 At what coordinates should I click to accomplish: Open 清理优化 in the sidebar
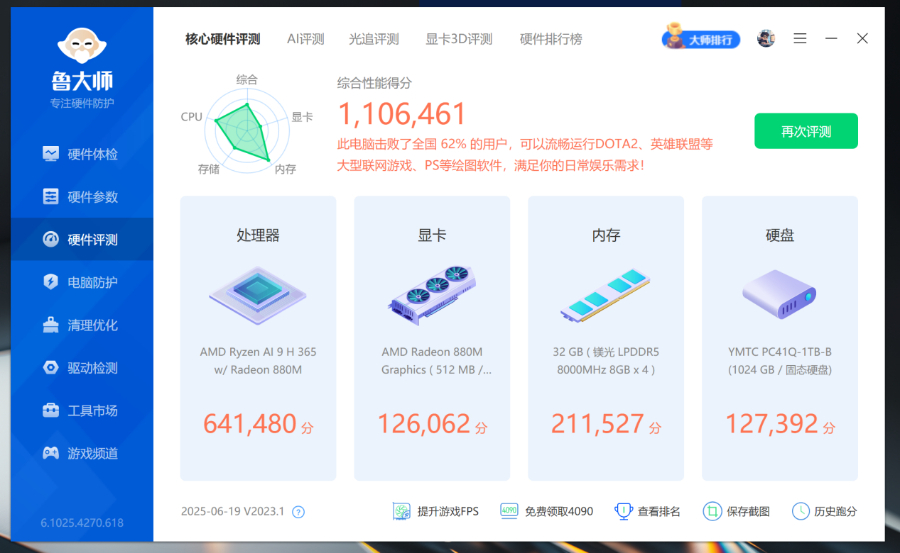81,325
